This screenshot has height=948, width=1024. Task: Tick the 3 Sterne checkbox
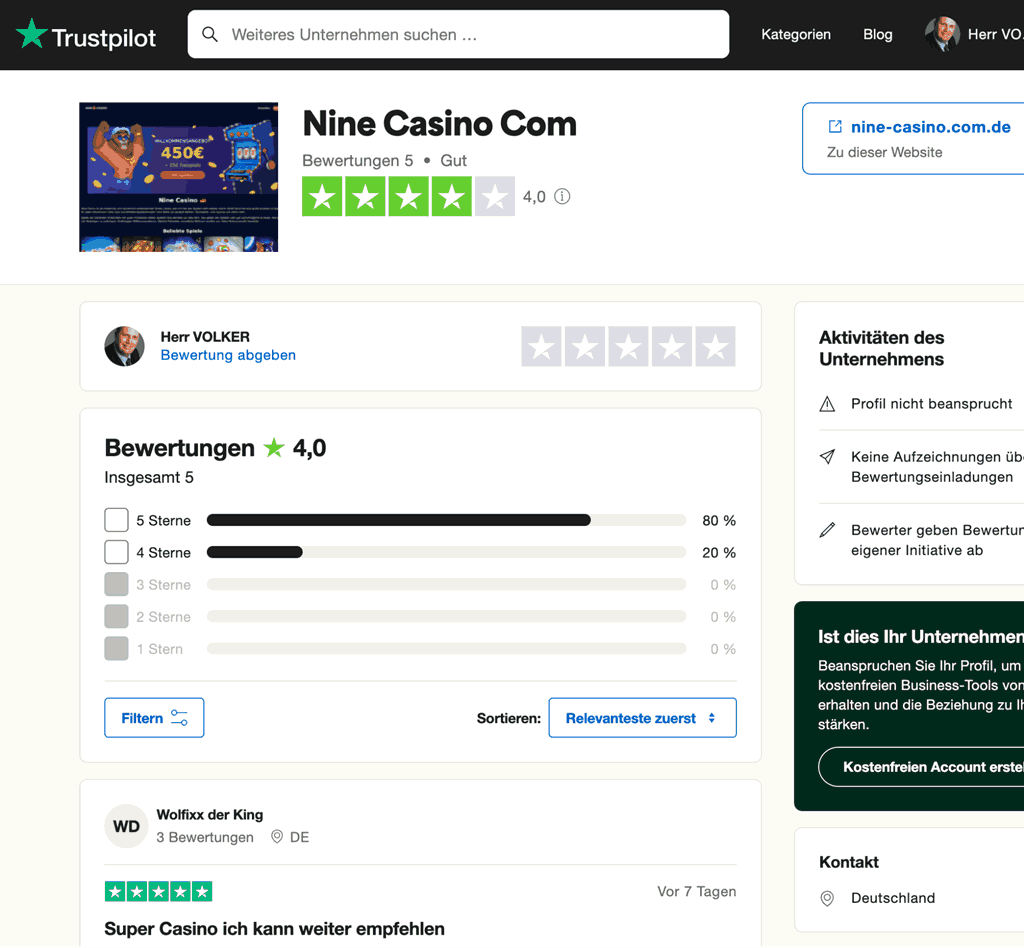(116, 584)
